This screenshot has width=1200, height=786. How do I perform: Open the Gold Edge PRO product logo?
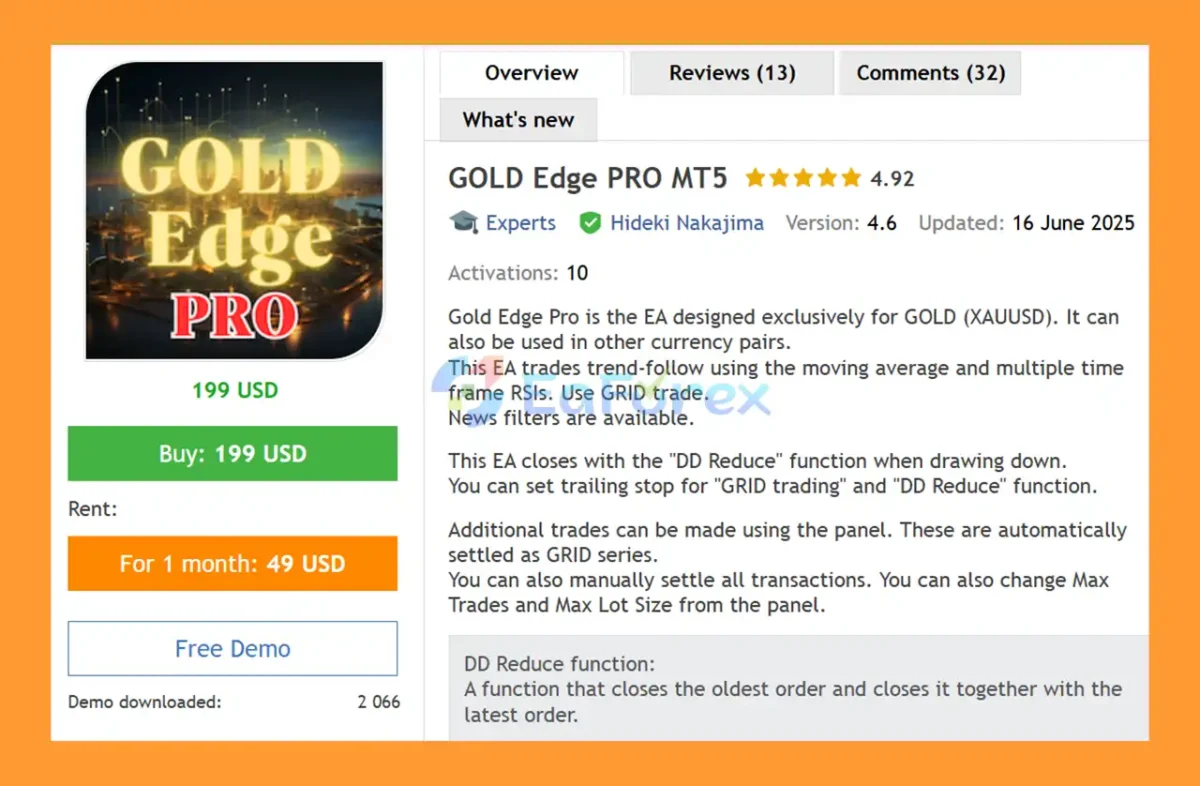(x=234, y=210)
